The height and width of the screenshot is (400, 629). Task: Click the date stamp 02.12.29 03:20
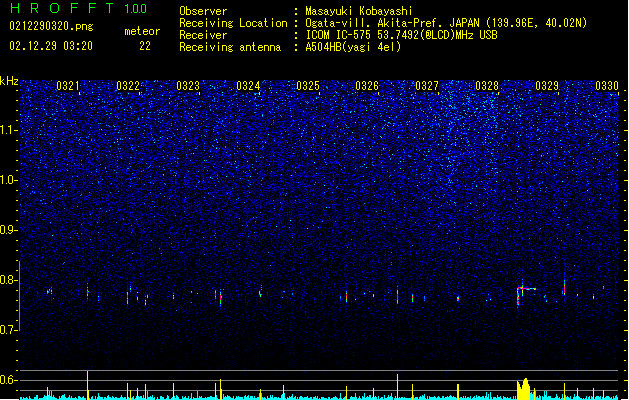pos(51,46)
